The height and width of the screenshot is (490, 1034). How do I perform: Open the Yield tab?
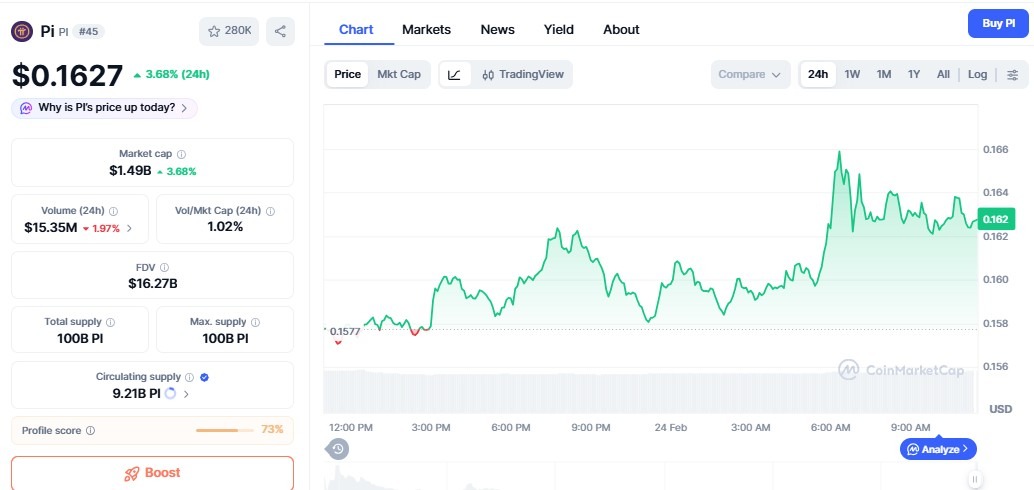(559, 30)
